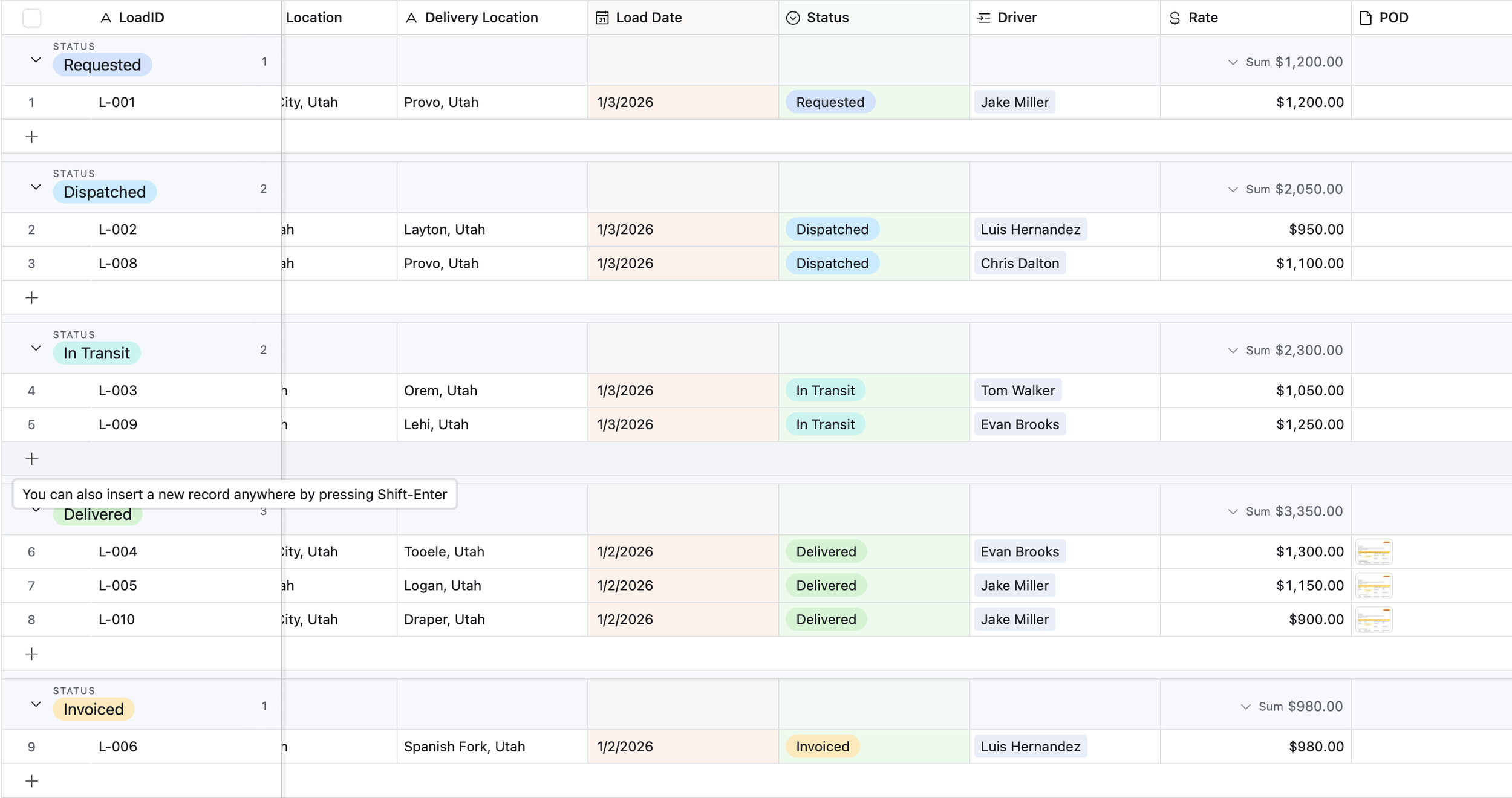Add a record to the Requested group
The image size is (1512, 798).
point(31,137)
